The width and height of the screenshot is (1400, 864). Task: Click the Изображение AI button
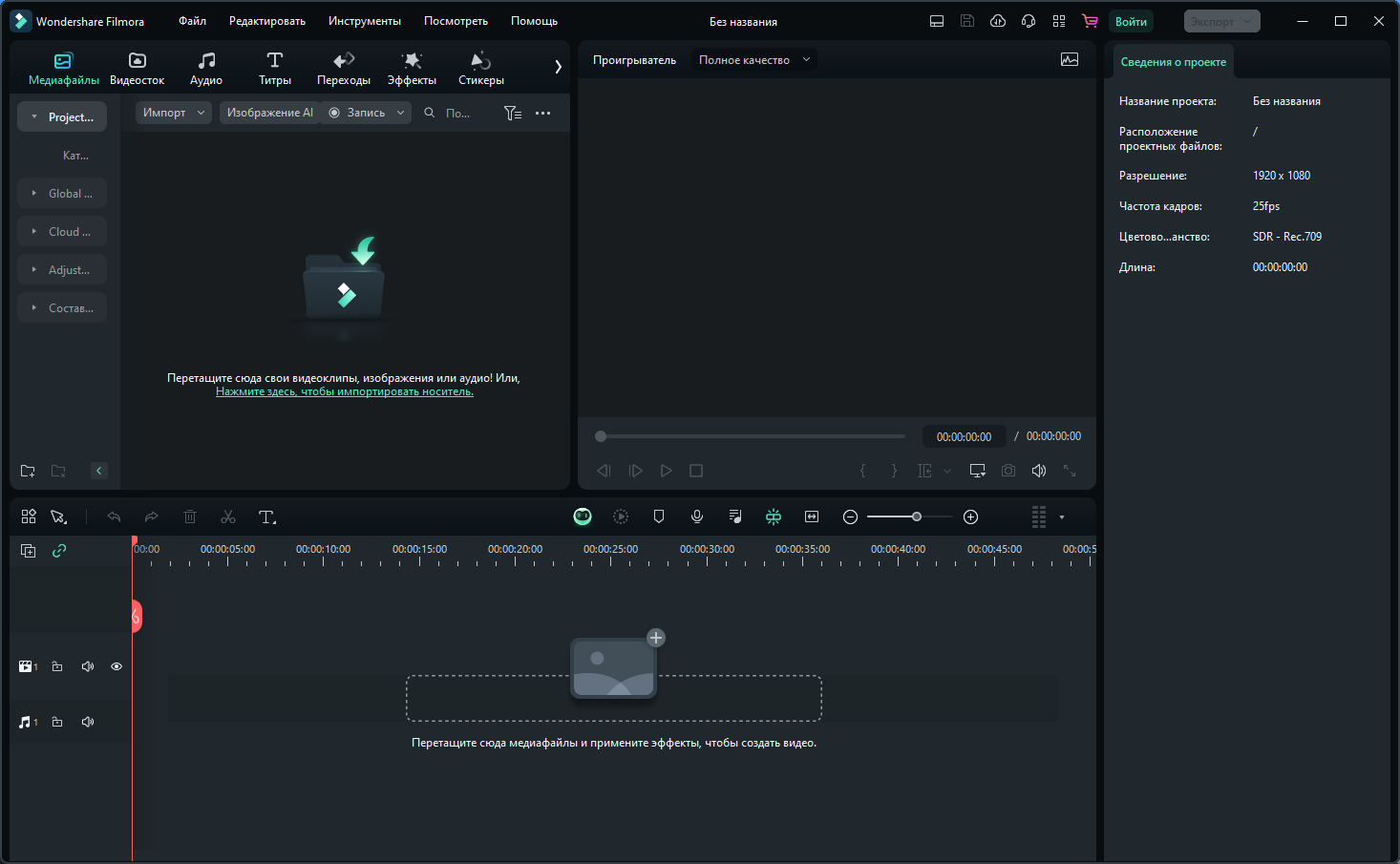[269, 113]
